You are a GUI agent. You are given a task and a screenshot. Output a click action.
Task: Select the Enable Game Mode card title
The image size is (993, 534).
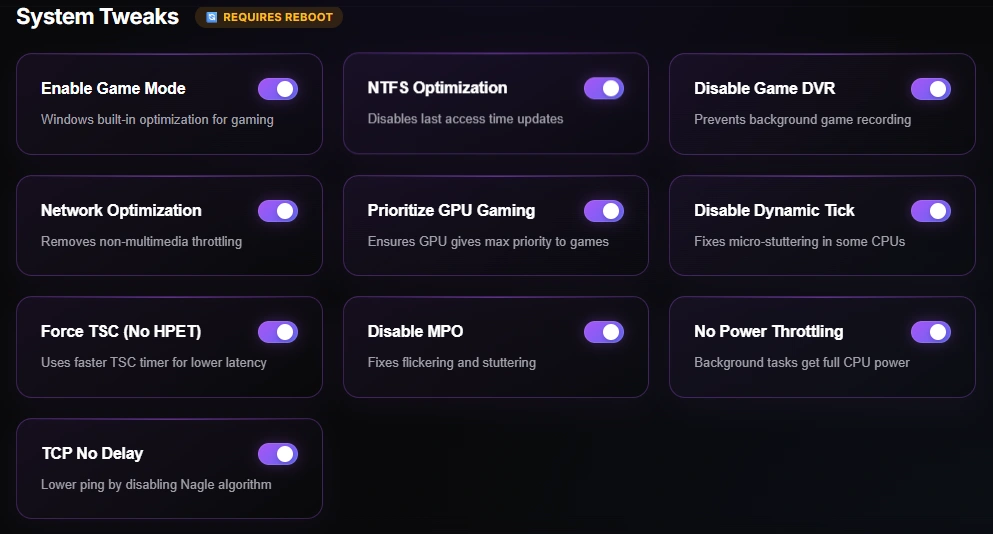[113, 88]
